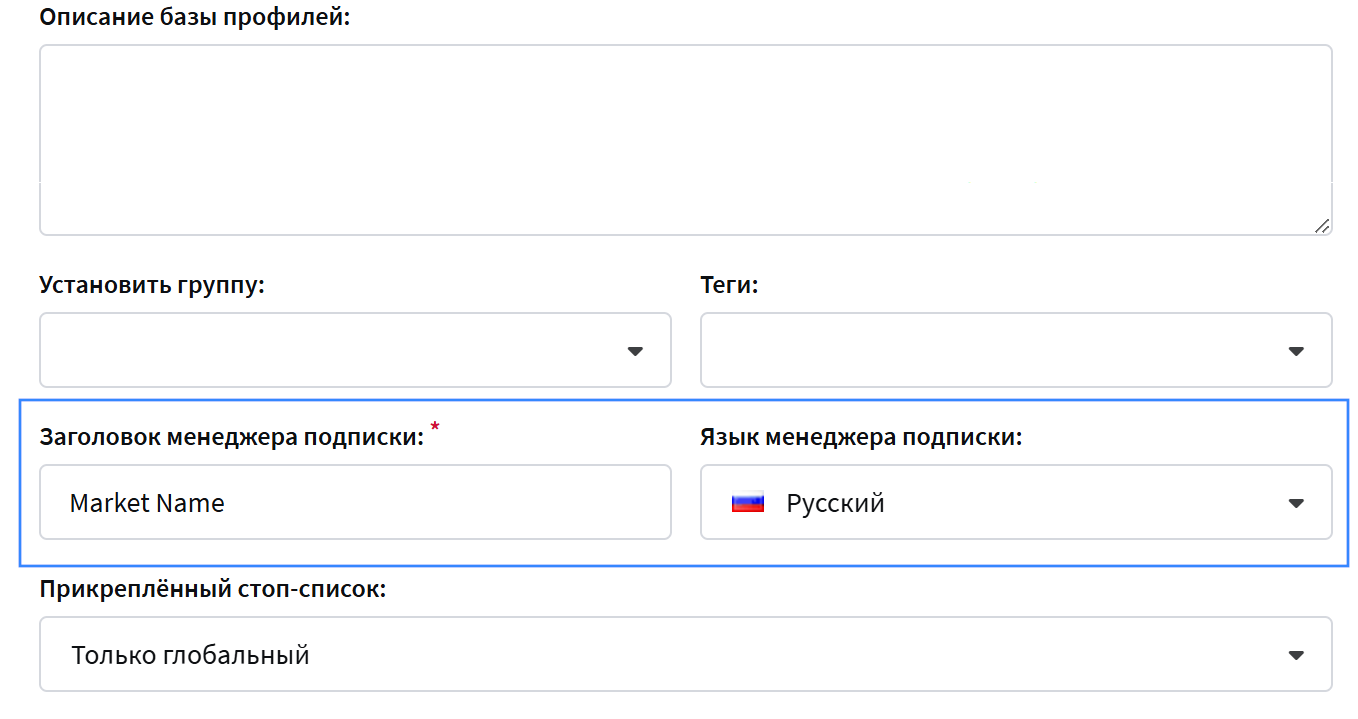The image size is (1358, 719).
Task: Open the Теги dropdown arrow
Action: tap(1296, 351)
